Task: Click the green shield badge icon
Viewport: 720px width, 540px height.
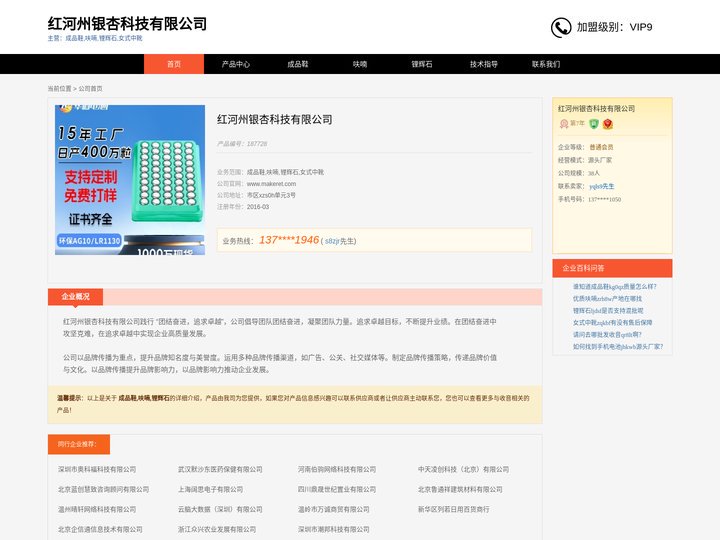Action: pos(594,124)
